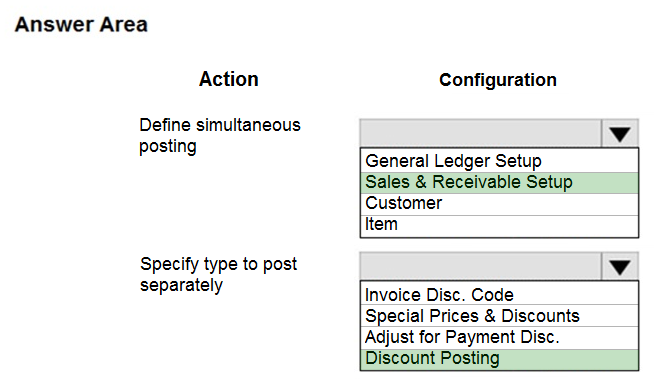
Task: Open the Specify type to post separately dropdown arrow
Action: click(x=619, y=267)
